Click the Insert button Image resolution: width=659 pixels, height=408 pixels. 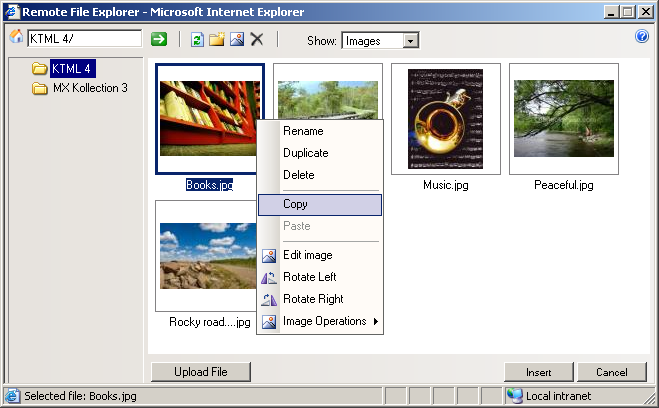(x=538, y=372)
